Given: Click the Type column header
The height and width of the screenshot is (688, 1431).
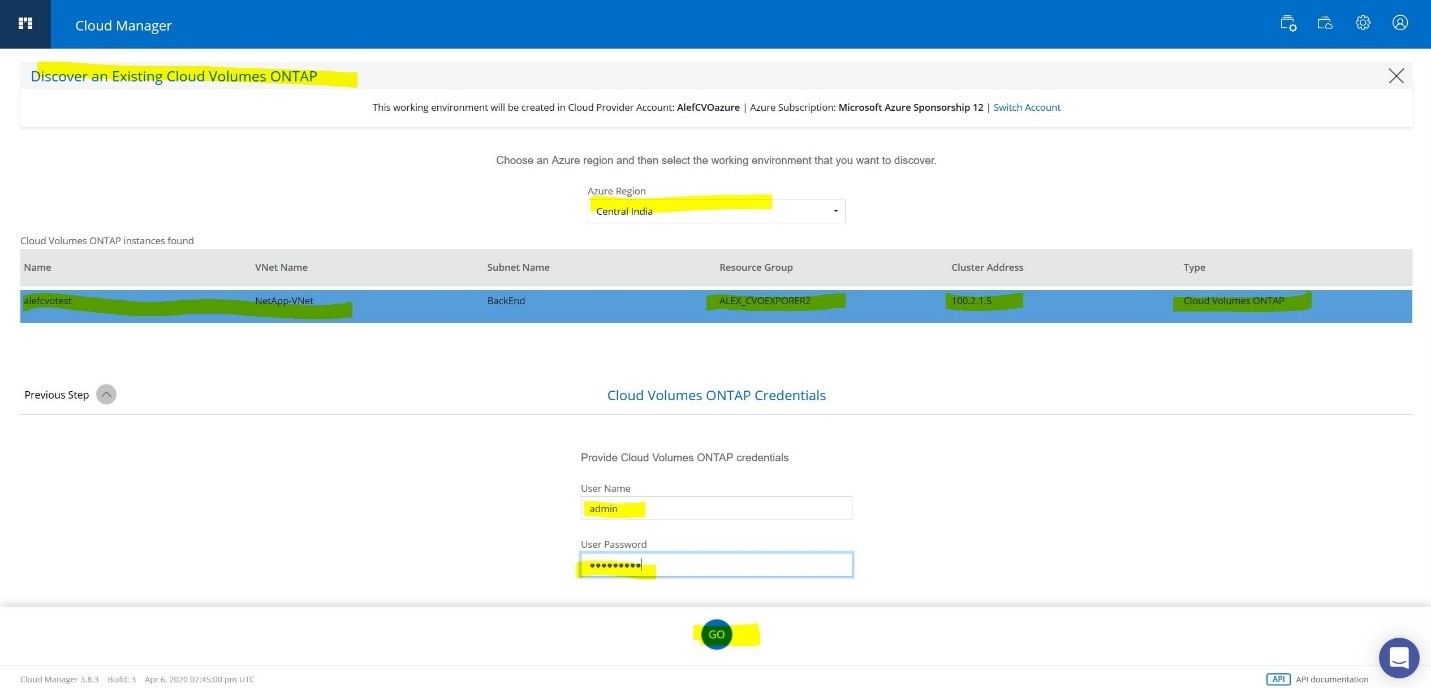Looking at the screenshot, I should pyautogui.click(x=1194, y=268).
